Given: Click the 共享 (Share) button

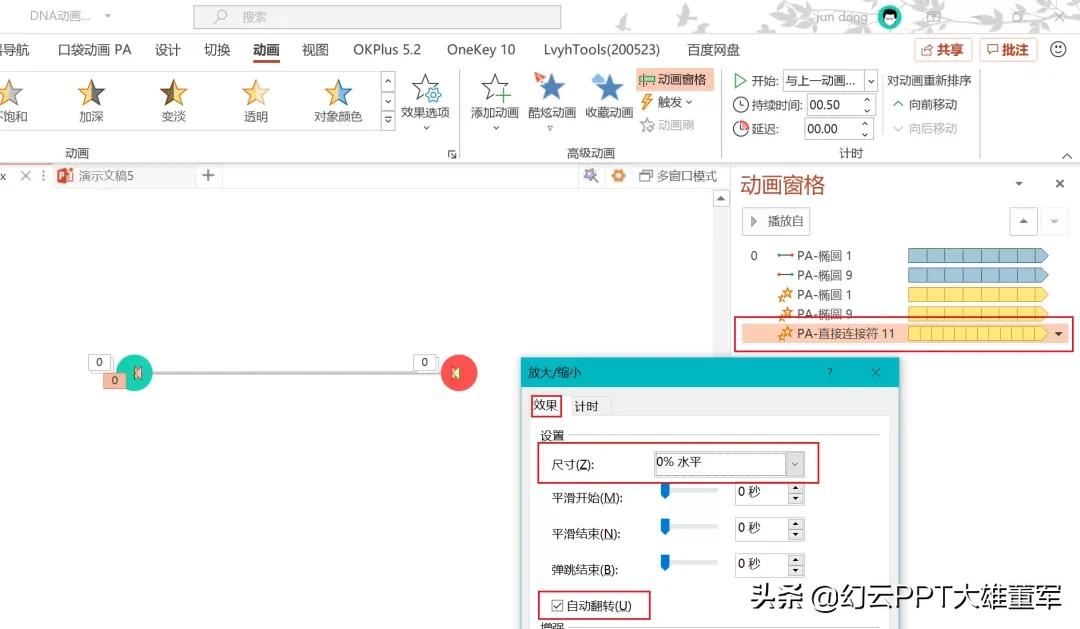Looking at the screenshot, I should (x=942, y=48).
